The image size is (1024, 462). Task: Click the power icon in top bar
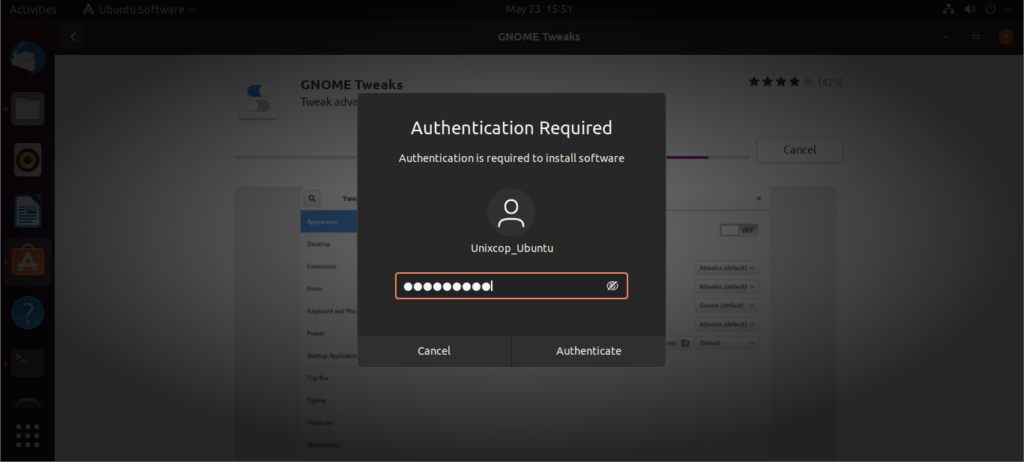click(x=991, y=9)
